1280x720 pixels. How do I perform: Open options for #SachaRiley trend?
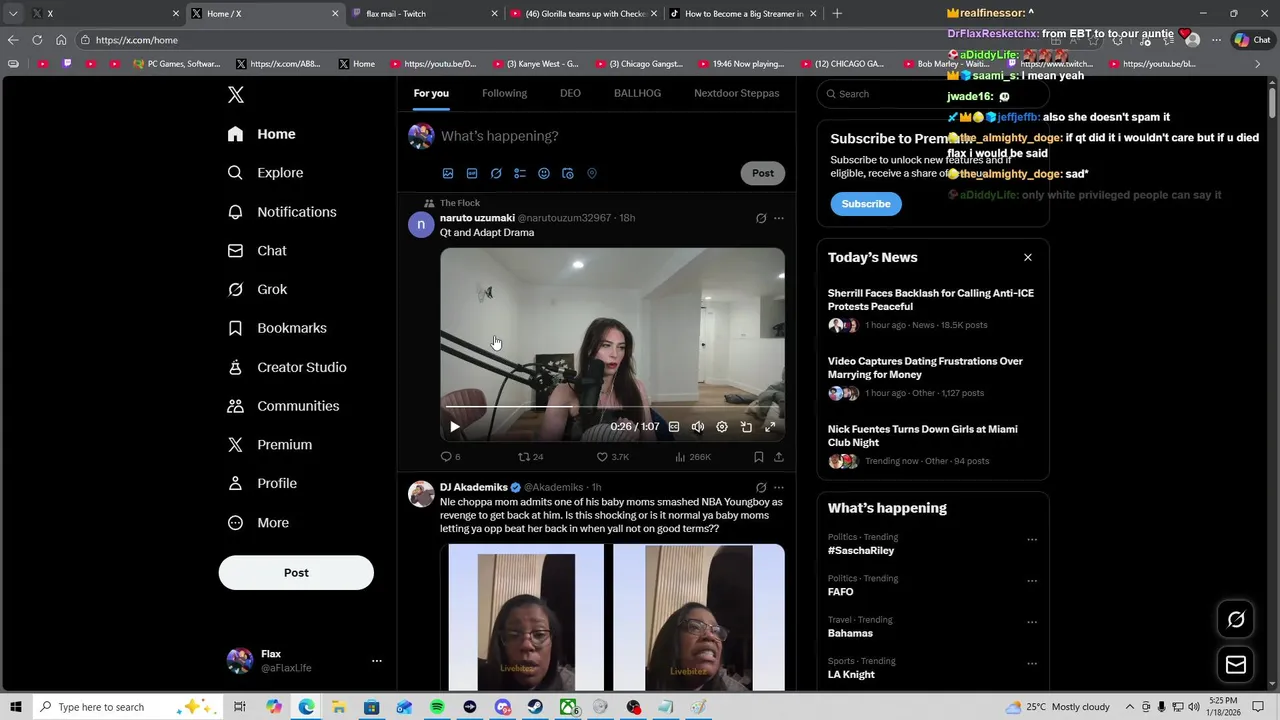pyautogui.click(x=1032, y=540)
